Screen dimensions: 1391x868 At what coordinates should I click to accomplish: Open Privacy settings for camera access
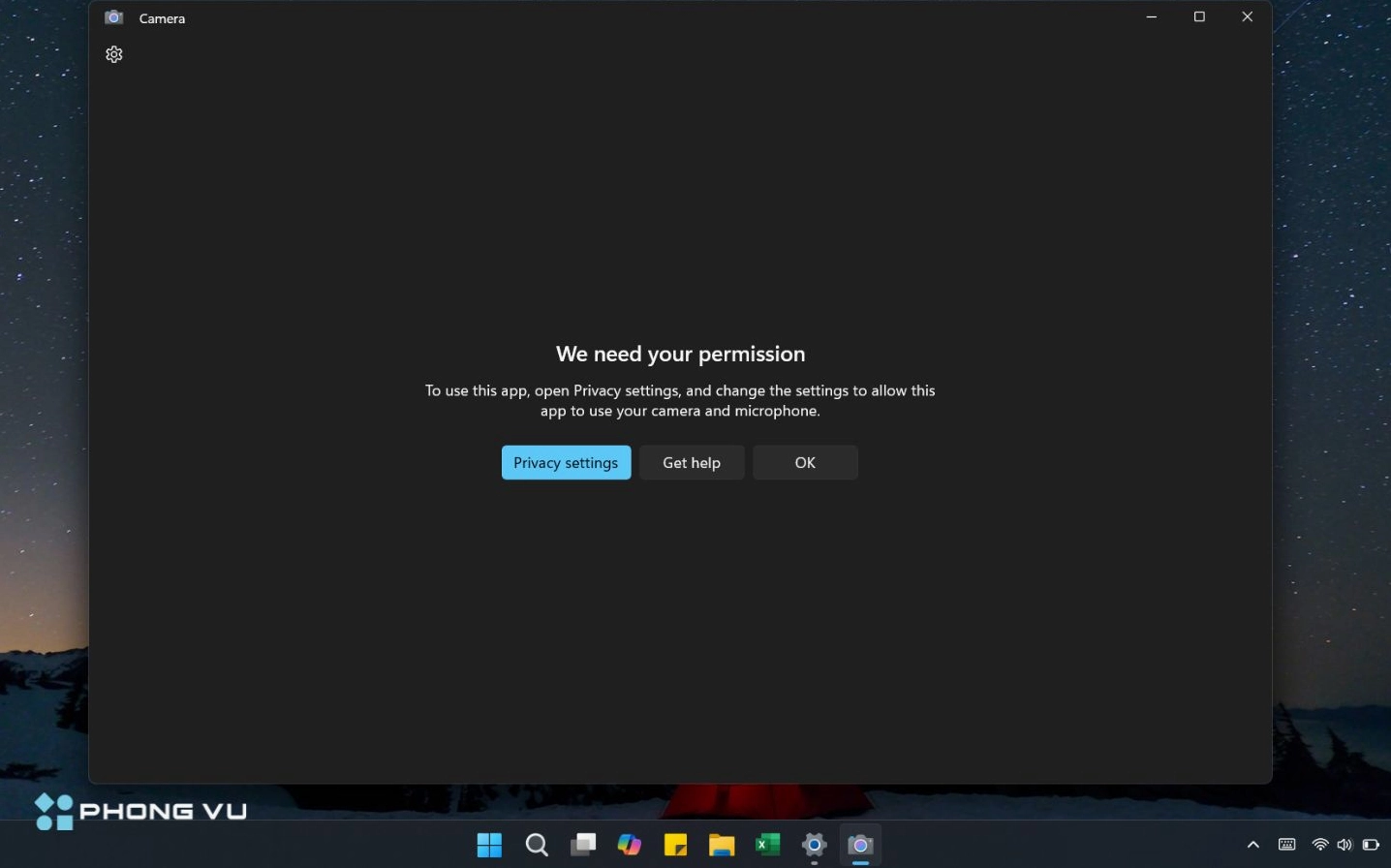(x=566, y=462)
